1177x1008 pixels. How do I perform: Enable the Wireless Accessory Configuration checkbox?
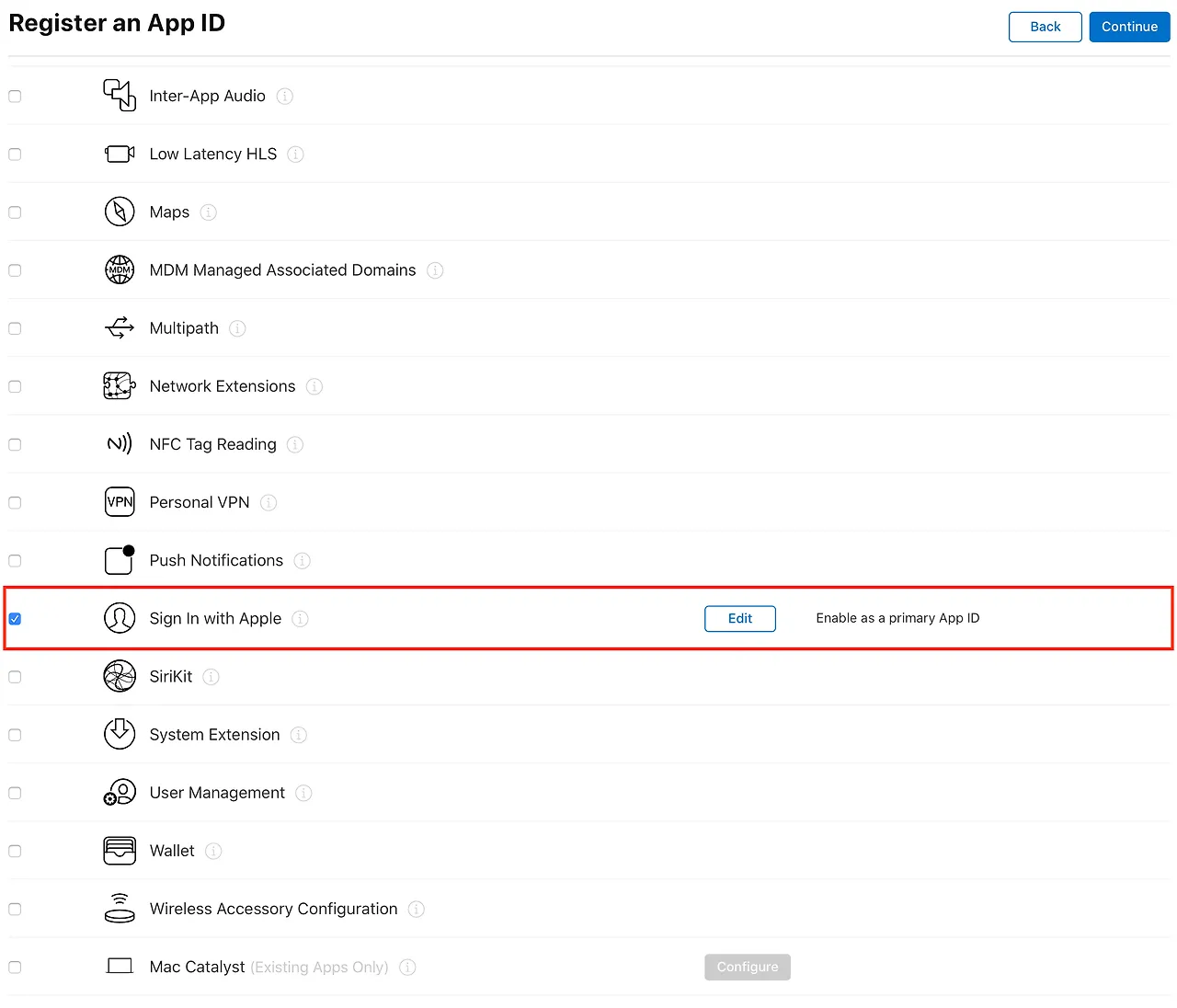tap(15, 910)
